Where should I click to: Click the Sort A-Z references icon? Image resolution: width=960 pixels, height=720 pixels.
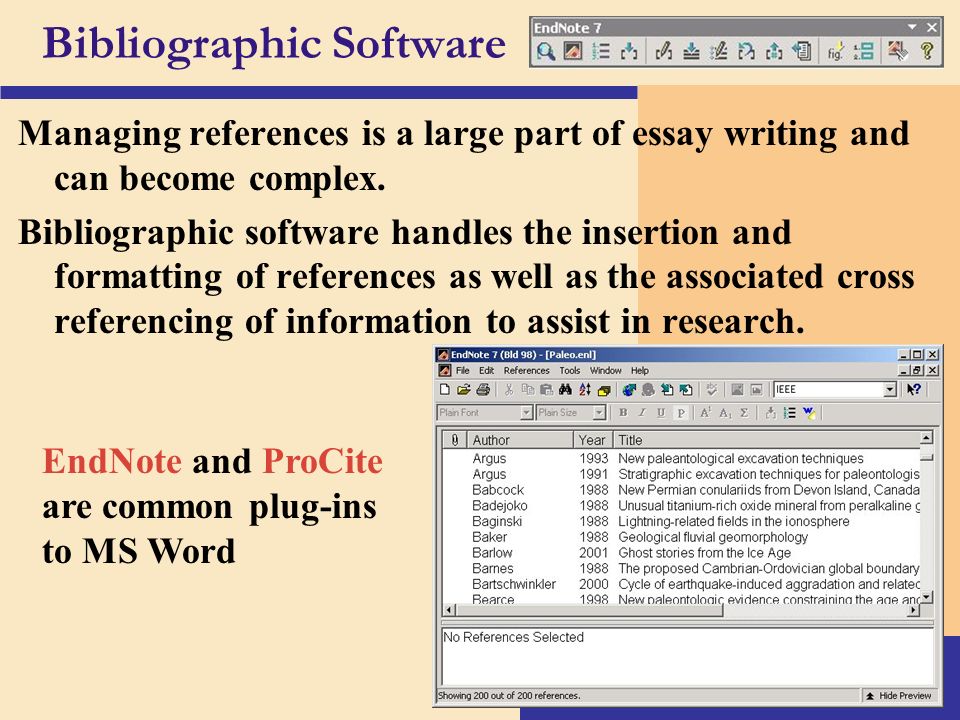[x=585, y=389]
